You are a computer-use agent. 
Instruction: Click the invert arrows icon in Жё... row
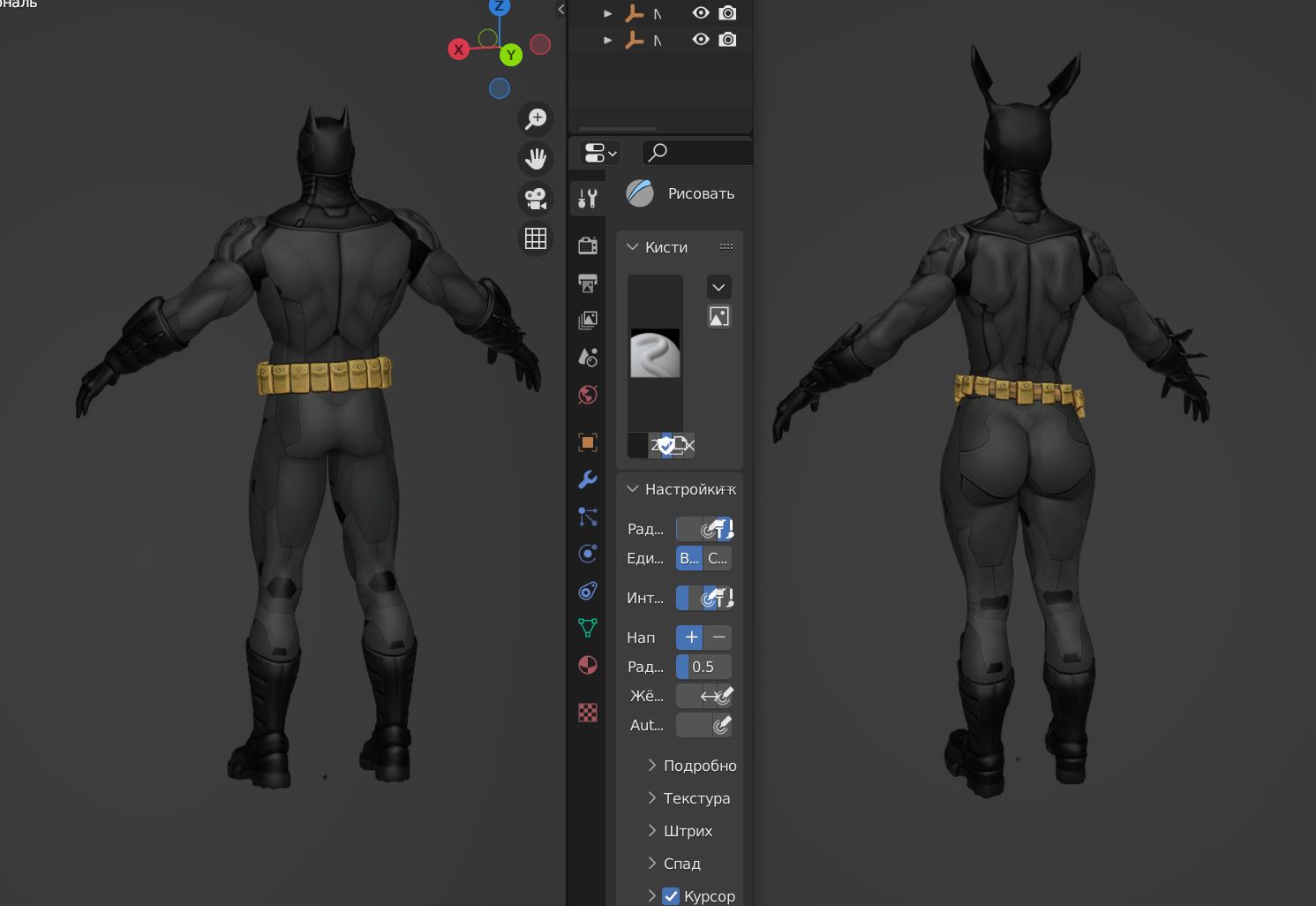tap(708, 696)
